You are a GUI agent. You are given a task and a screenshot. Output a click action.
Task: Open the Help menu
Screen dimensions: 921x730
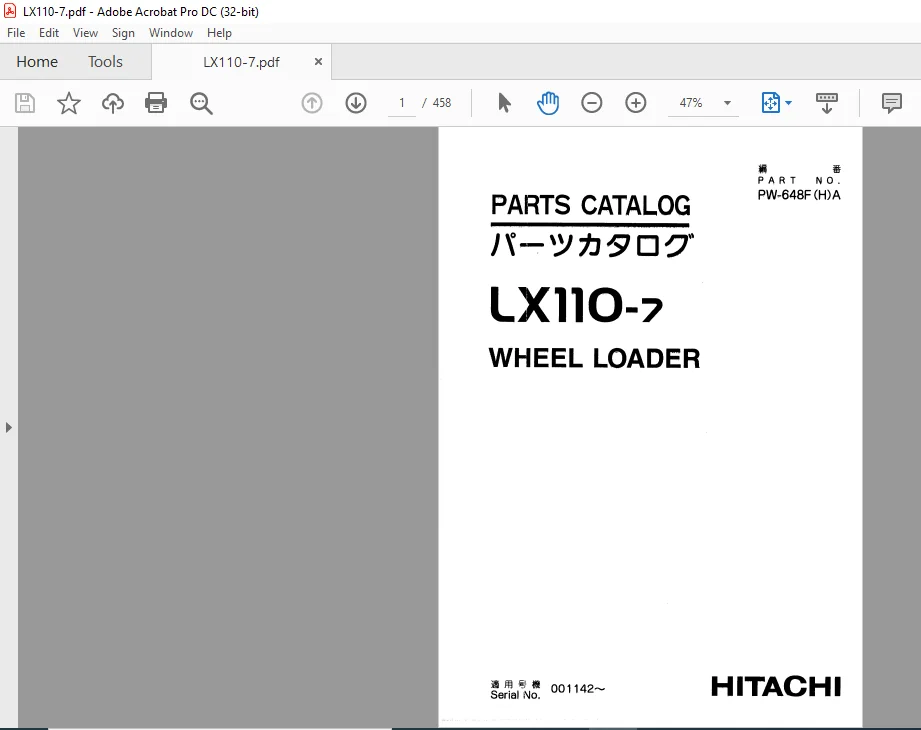(x=219, y=33)
